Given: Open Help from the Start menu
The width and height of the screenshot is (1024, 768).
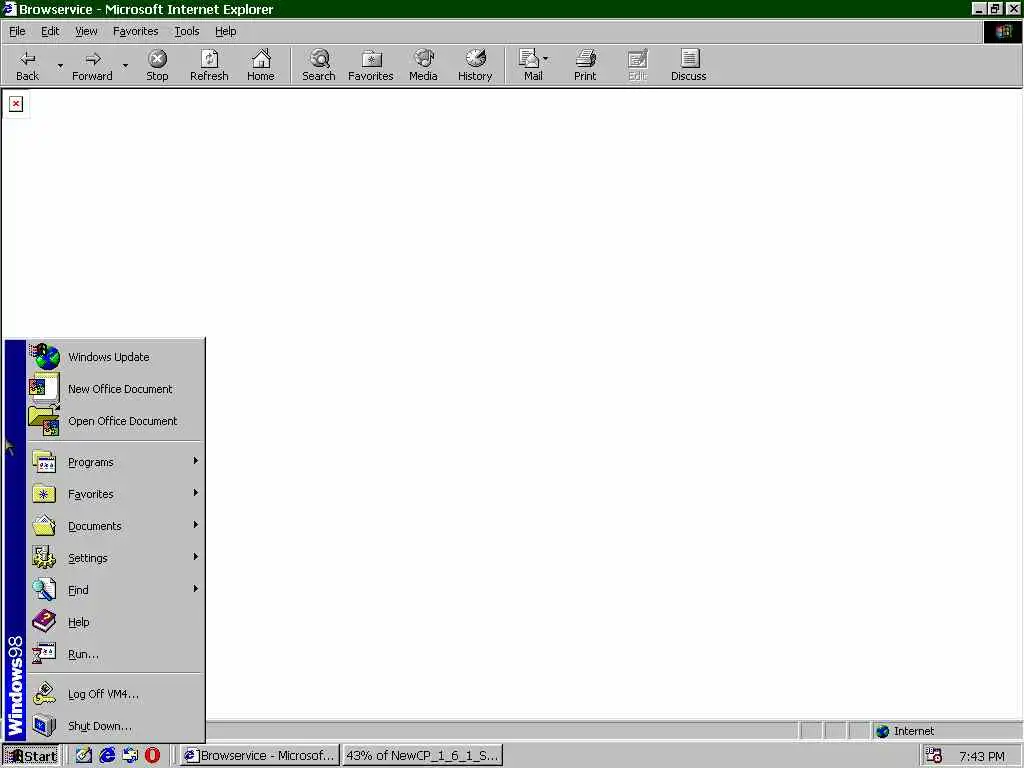Looking at the screenshot, I should point(115,622).
